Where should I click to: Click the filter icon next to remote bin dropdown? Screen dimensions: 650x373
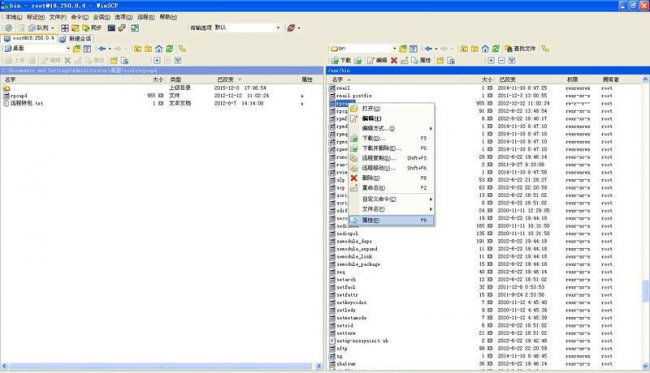pyautogui.click(x=413, y=48)
